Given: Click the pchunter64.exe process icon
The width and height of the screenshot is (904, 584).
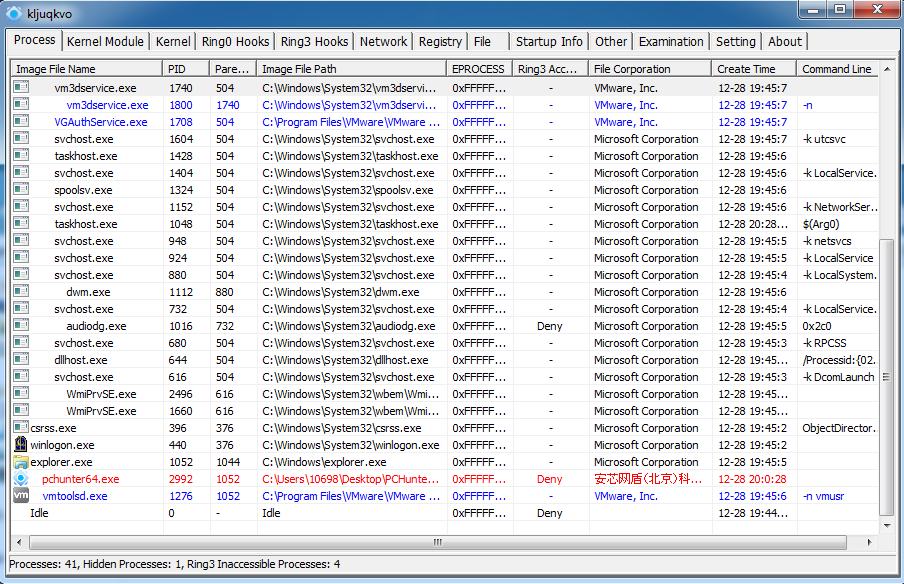Looking at the screenshot, I should tap(21, 478).
